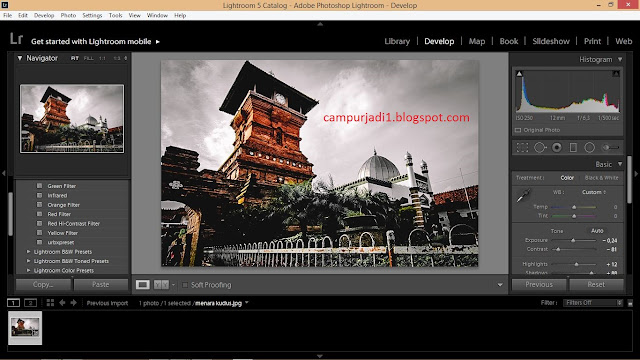Click the Reset button
640x360 pixels.
[596, 284]
